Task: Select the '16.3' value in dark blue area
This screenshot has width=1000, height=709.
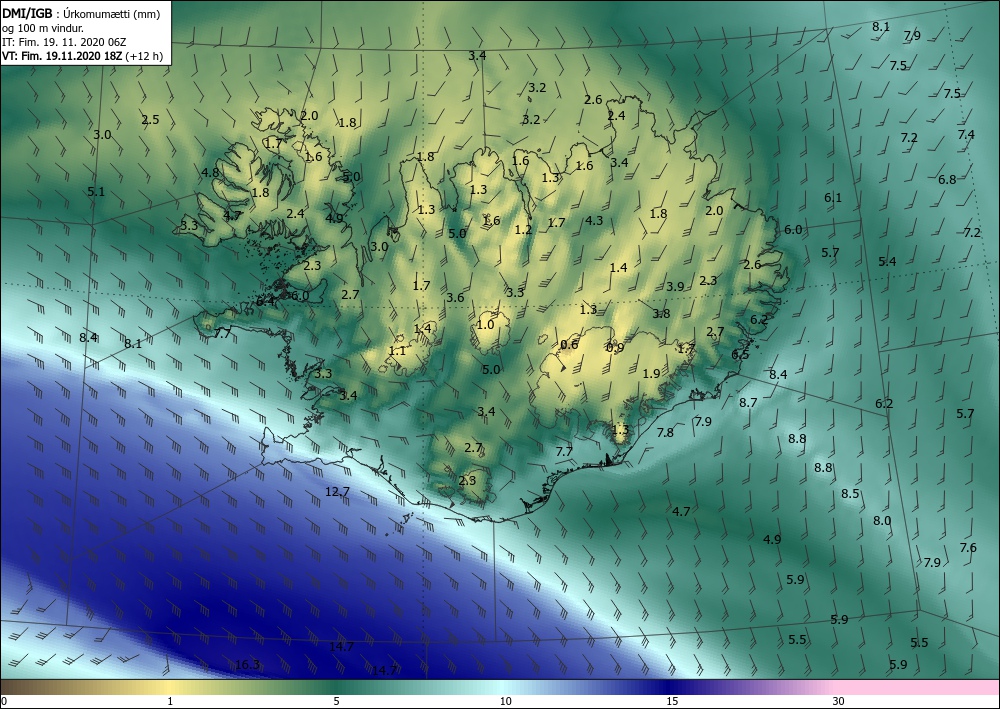Action: (247, 665)
